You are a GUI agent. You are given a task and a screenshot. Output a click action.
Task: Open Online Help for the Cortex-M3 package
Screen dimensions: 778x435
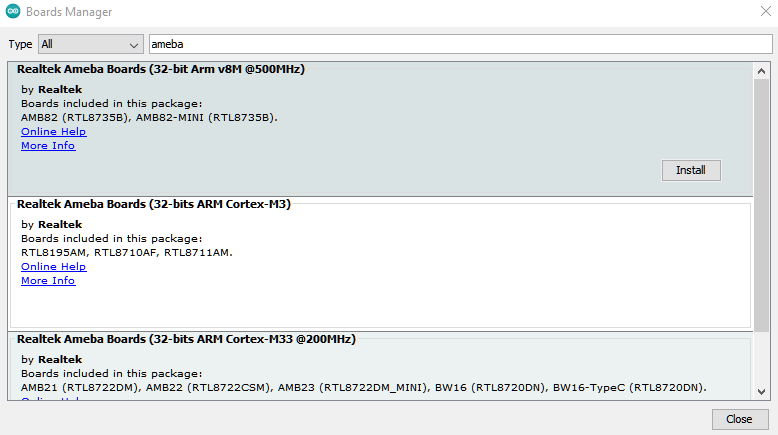[x=53, y=267]
